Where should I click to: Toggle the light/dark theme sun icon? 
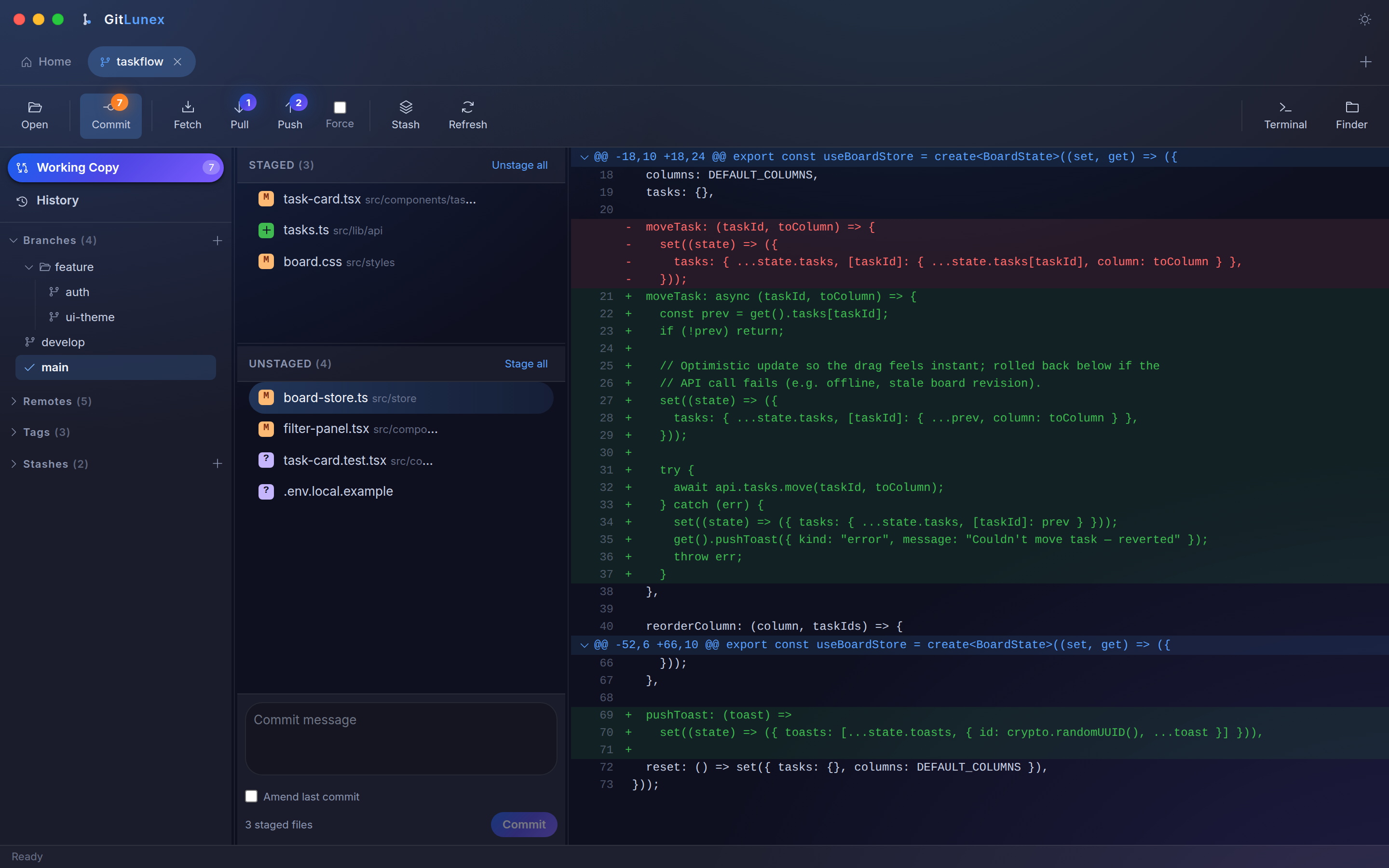pyautogui.click(x=1364, y=19)
